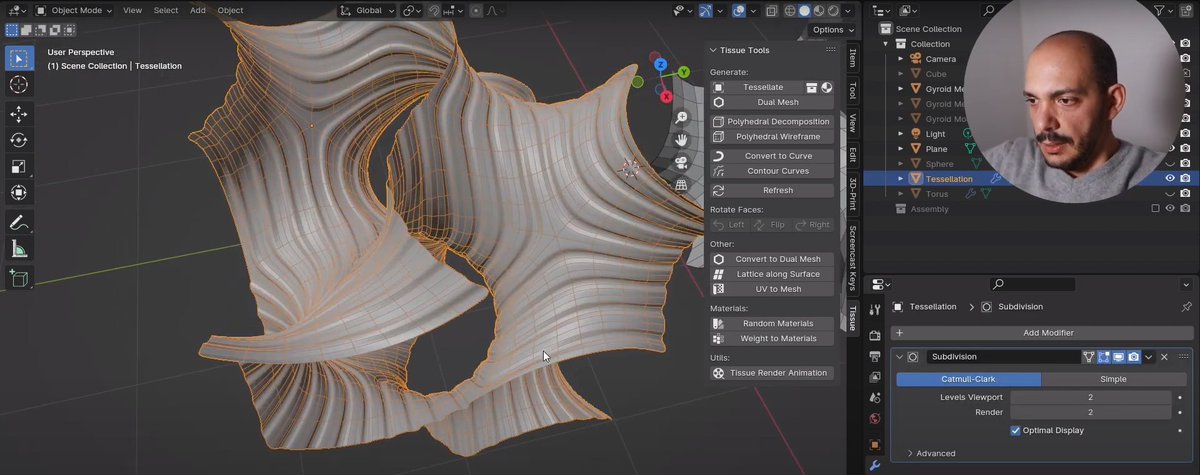
Task: Toggle Subdivision modifier edit mode display
Action: [x=1104, y=357]
